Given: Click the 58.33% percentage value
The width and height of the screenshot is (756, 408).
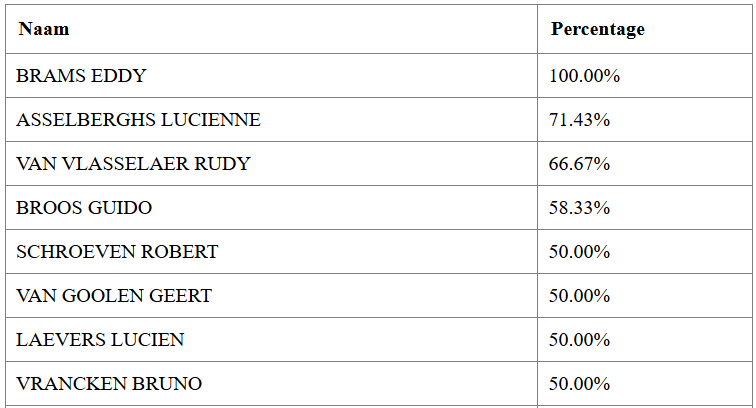Looking at the screenshot, I should coord(579,207).
